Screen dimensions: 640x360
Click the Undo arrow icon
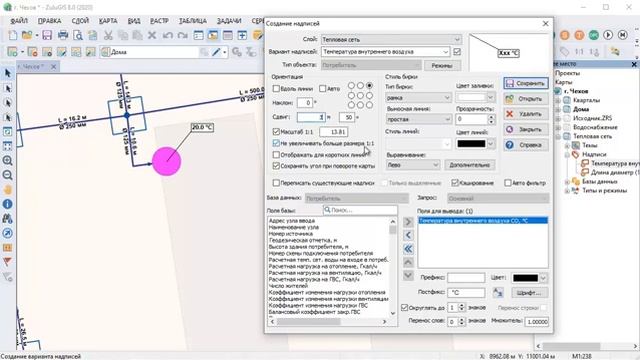click(167, 36)
